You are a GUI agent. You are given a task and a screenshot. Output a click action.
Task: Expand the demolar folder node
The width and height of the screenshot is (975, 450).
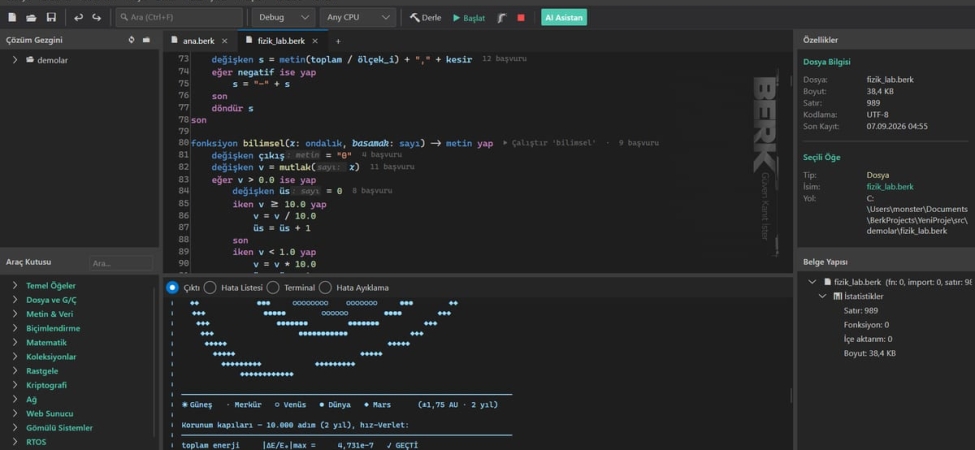(x=15, y=60)
